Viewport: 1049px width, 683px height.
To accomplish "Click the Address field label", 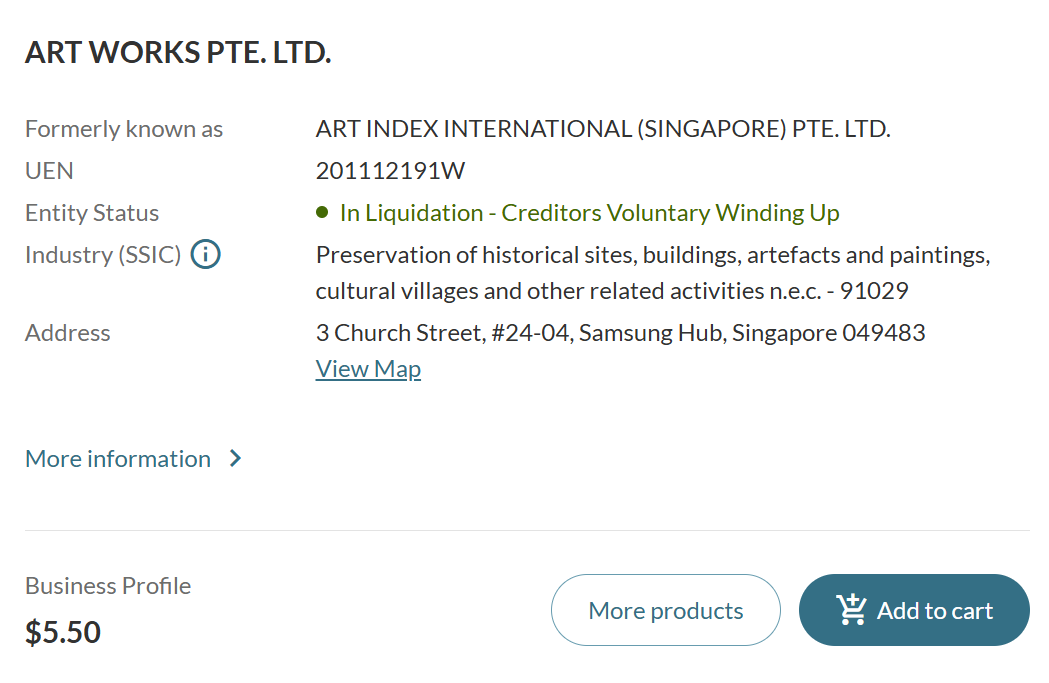I will 68,332.
